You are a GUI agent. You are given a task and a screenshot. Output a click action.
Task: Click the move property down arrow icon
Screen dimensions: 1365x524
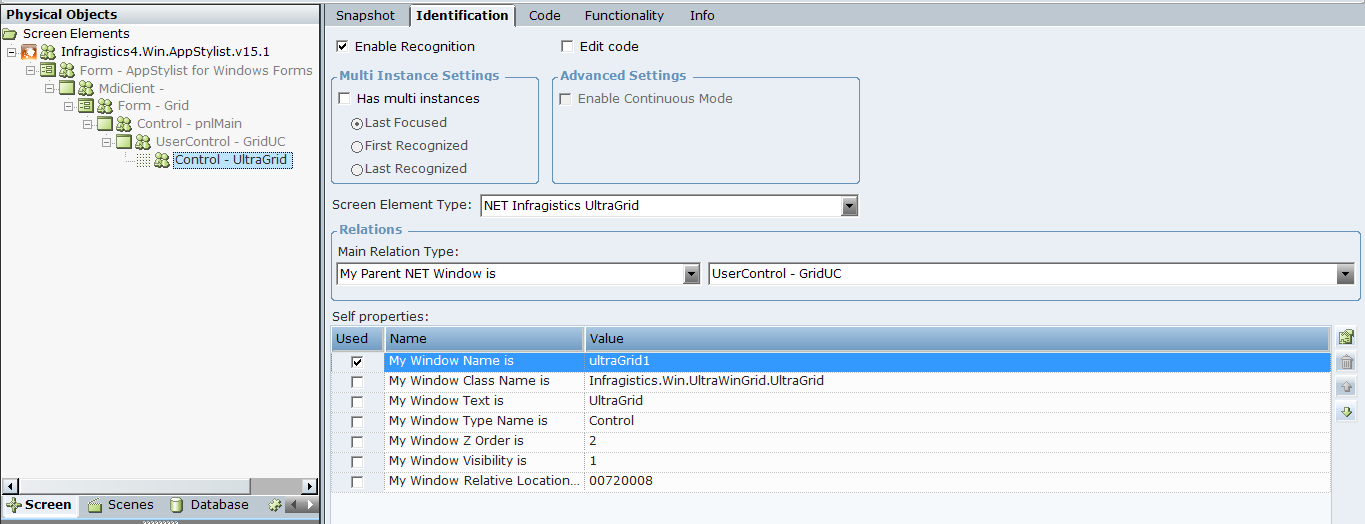(1346, 412)
